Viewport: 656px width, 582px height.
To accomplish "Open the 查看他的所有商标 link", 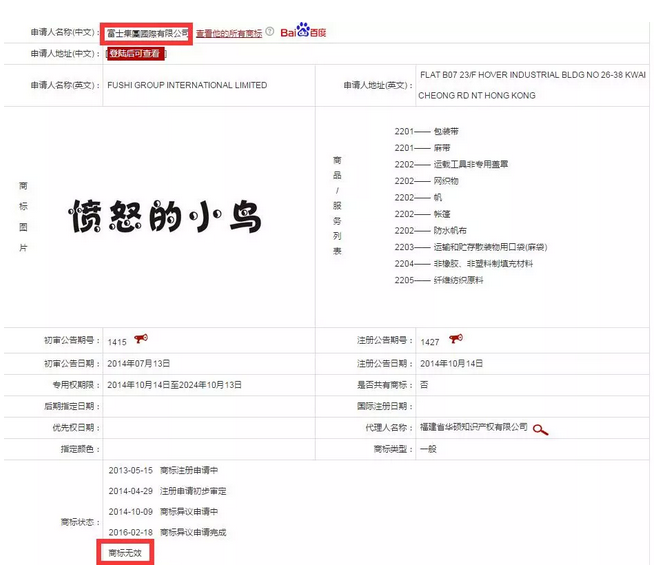I will point(229,33).
